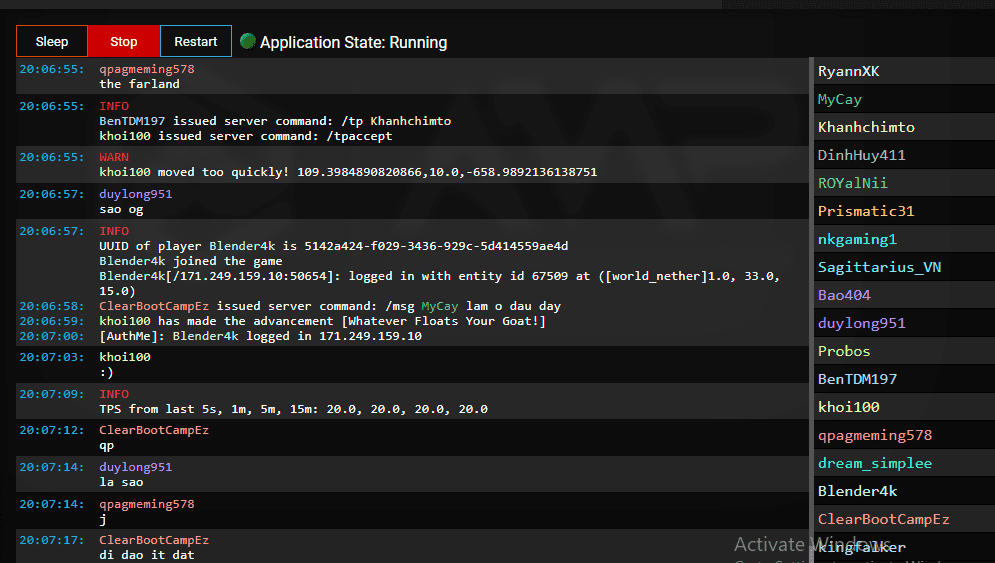The width and height of the screenshot is (995, 563).
Task: Click the WARN label in the console
Action: coord(114,157)
